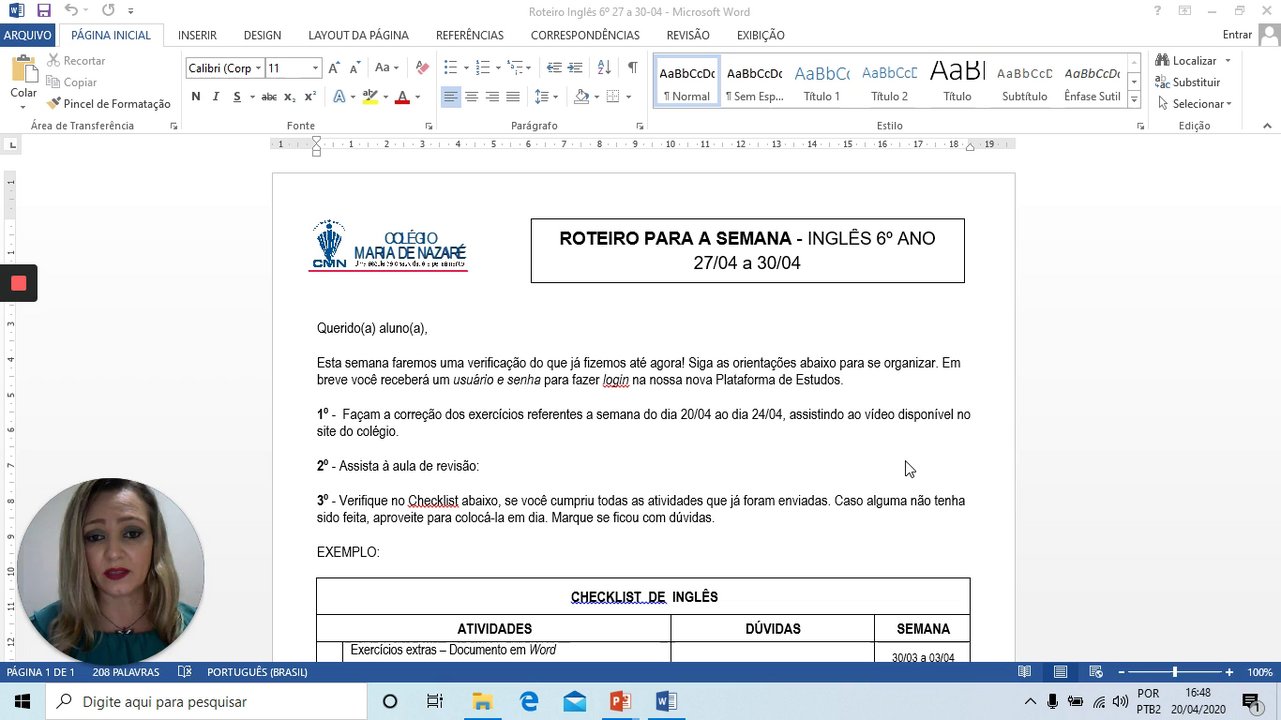Click the yellow text highlight color button
This screenshot has width=1281, height=720.
click(370, 97)
